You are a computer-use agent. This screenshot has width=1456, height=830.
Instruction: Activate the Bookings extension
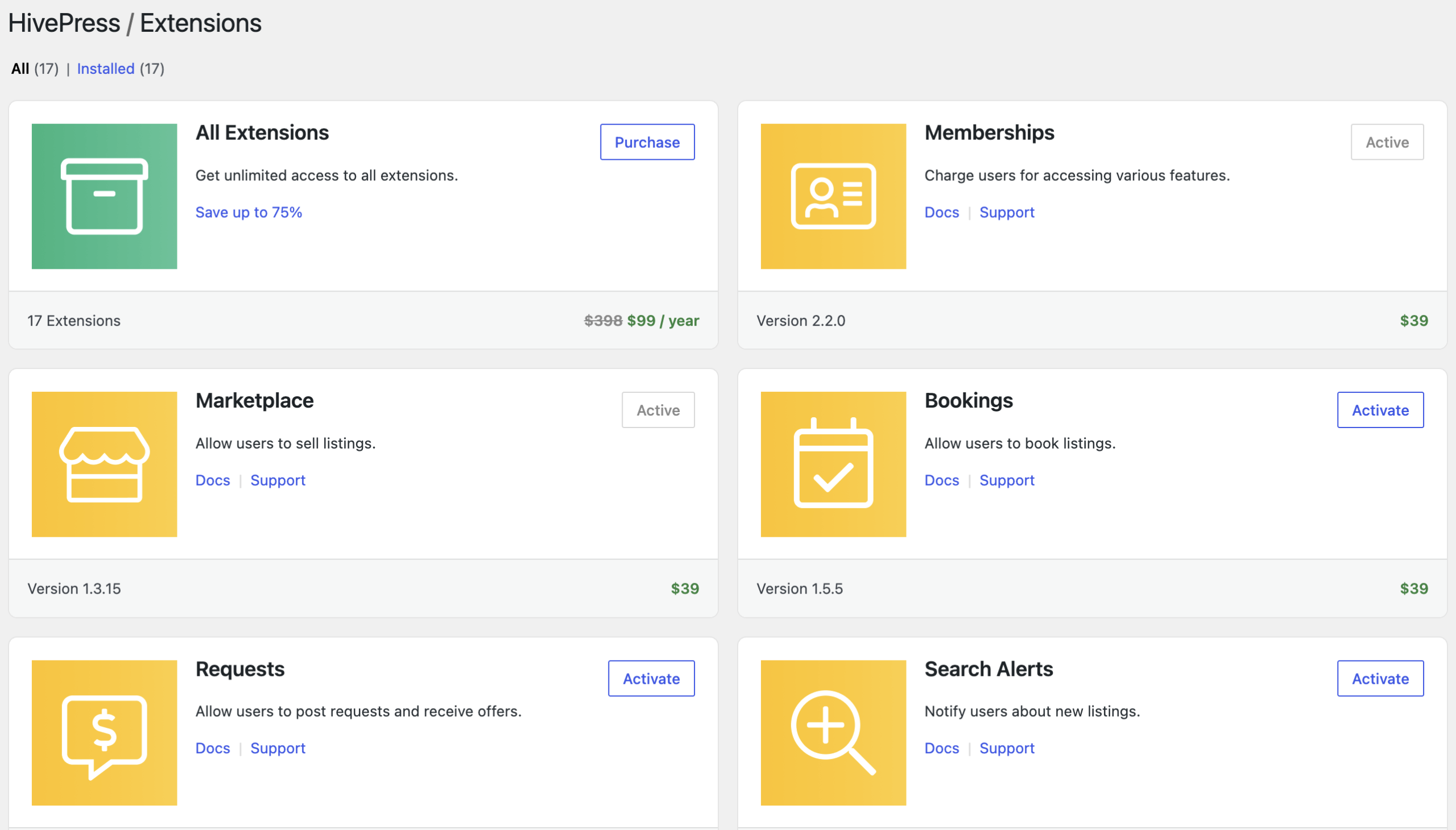(1380, 410)
